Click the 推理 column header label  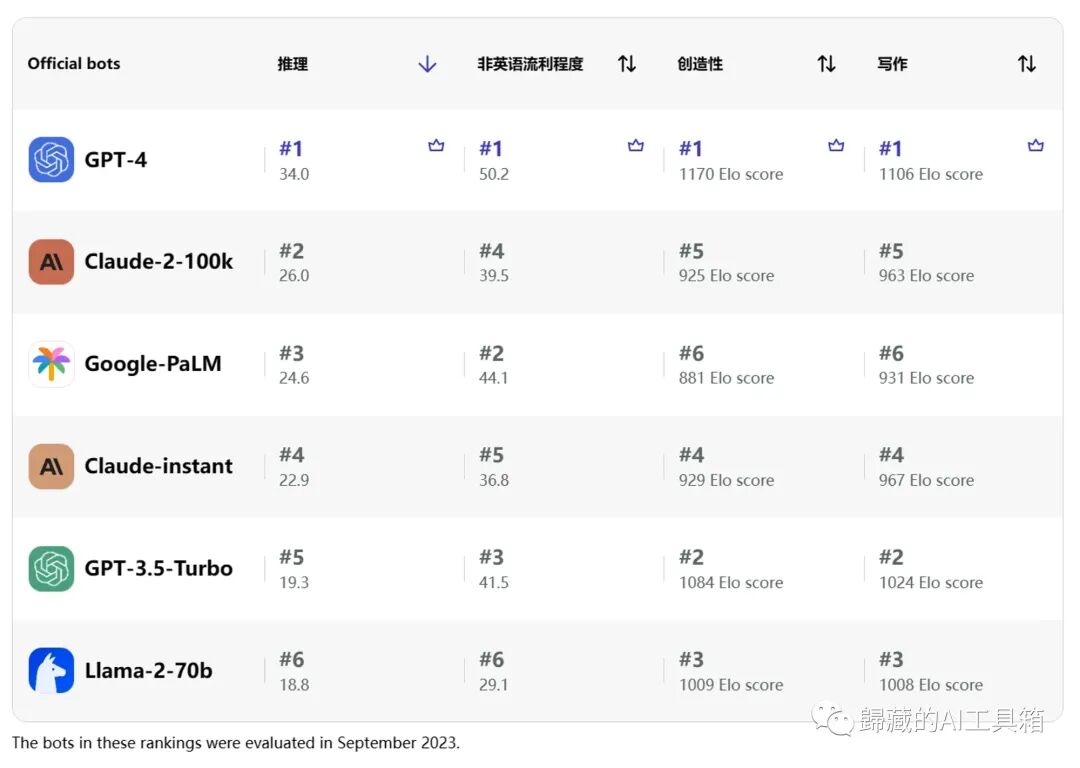[293, 64]
